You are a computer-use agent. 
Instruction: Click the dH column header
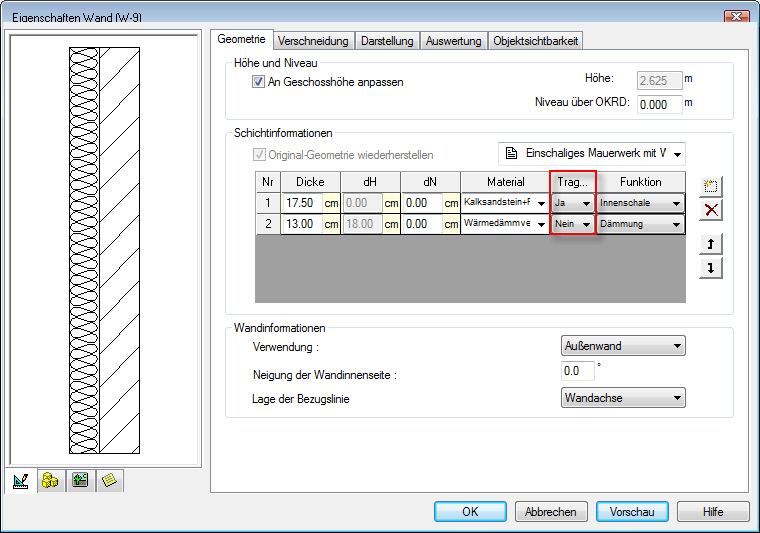click(370, 182)
